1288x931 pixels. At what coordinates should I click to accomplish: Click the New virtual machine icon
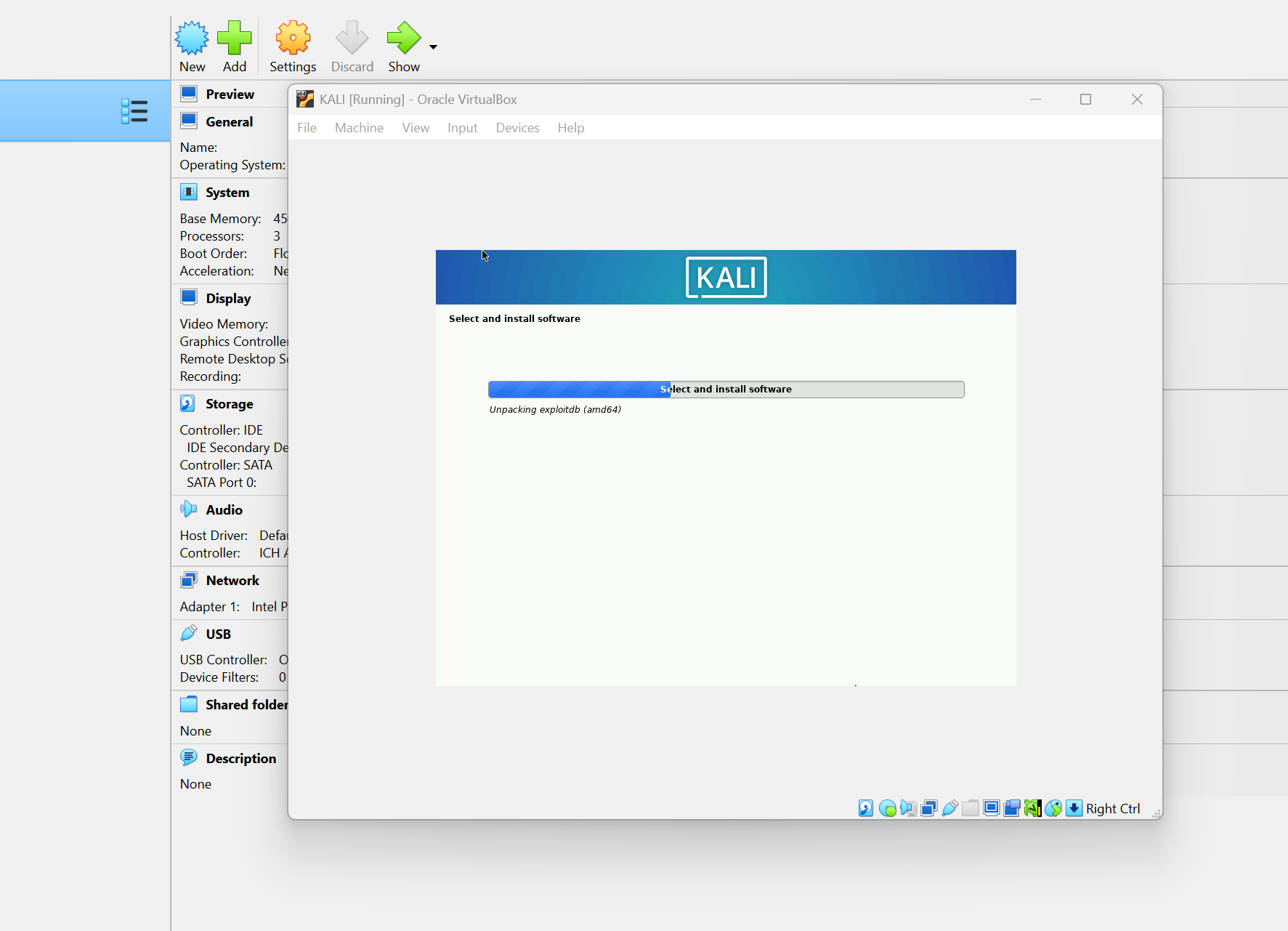192,38
